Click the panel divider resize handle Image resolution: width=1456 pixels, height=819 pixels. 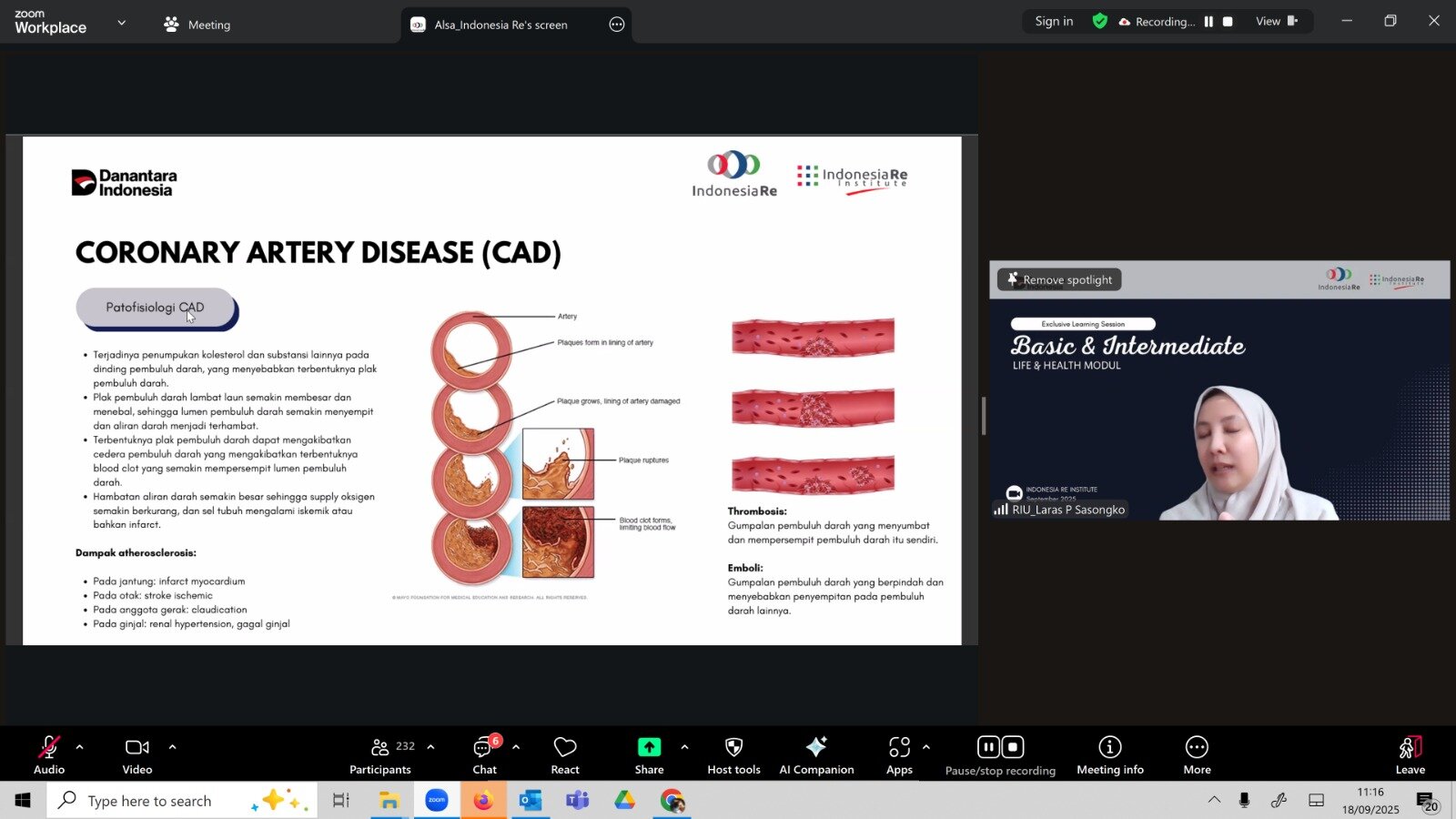983,416
